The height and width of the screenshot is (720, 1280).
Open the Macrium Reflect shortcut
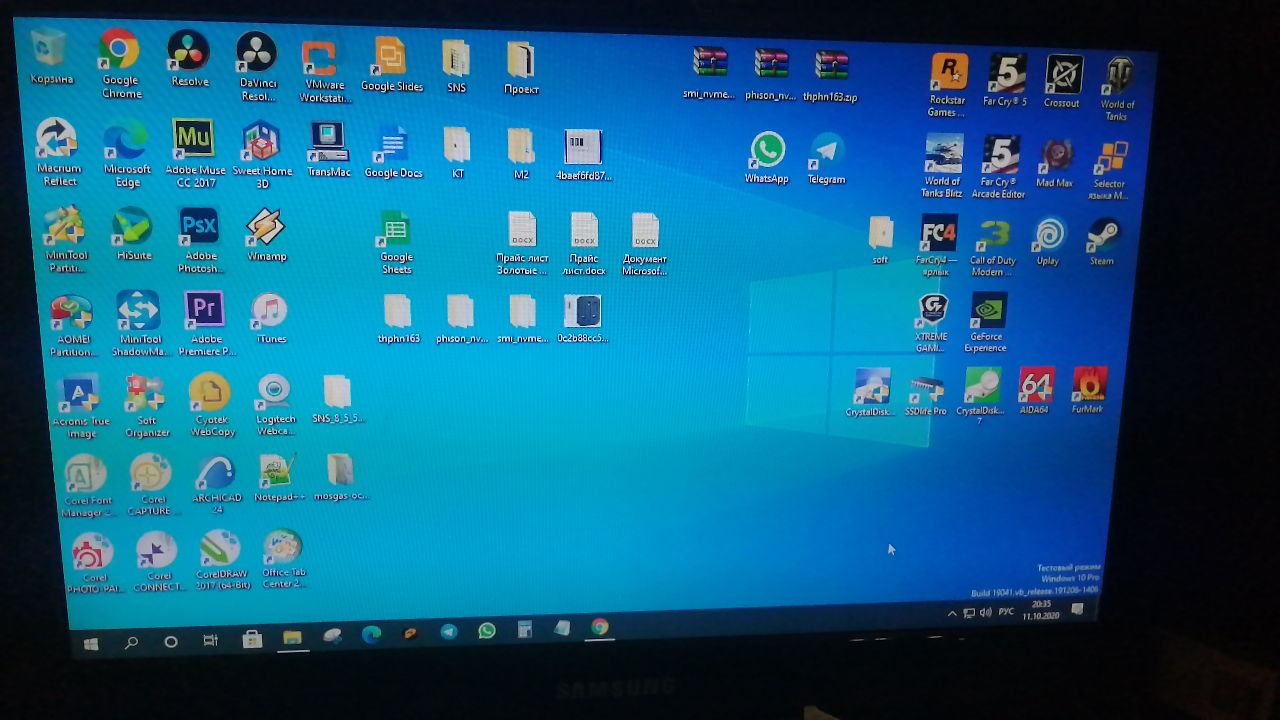point(57,152)
